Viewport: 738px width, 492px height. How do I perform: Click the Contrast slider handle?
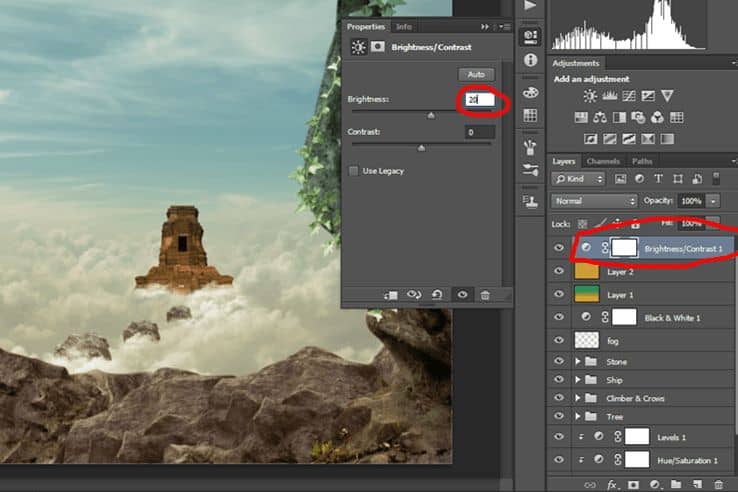click(421, 148)
